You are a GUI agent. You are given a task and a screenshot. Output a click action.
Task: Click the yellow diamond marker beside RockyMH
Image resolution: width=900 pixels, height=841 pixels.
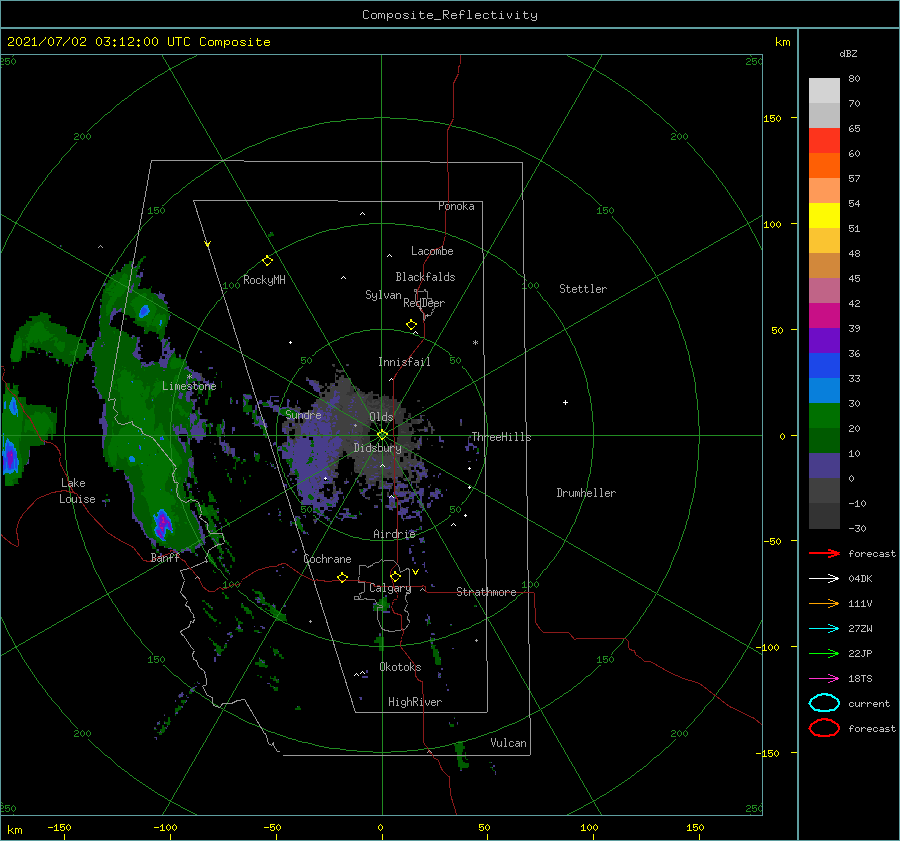pyautogui.click(x=267, y=261)
